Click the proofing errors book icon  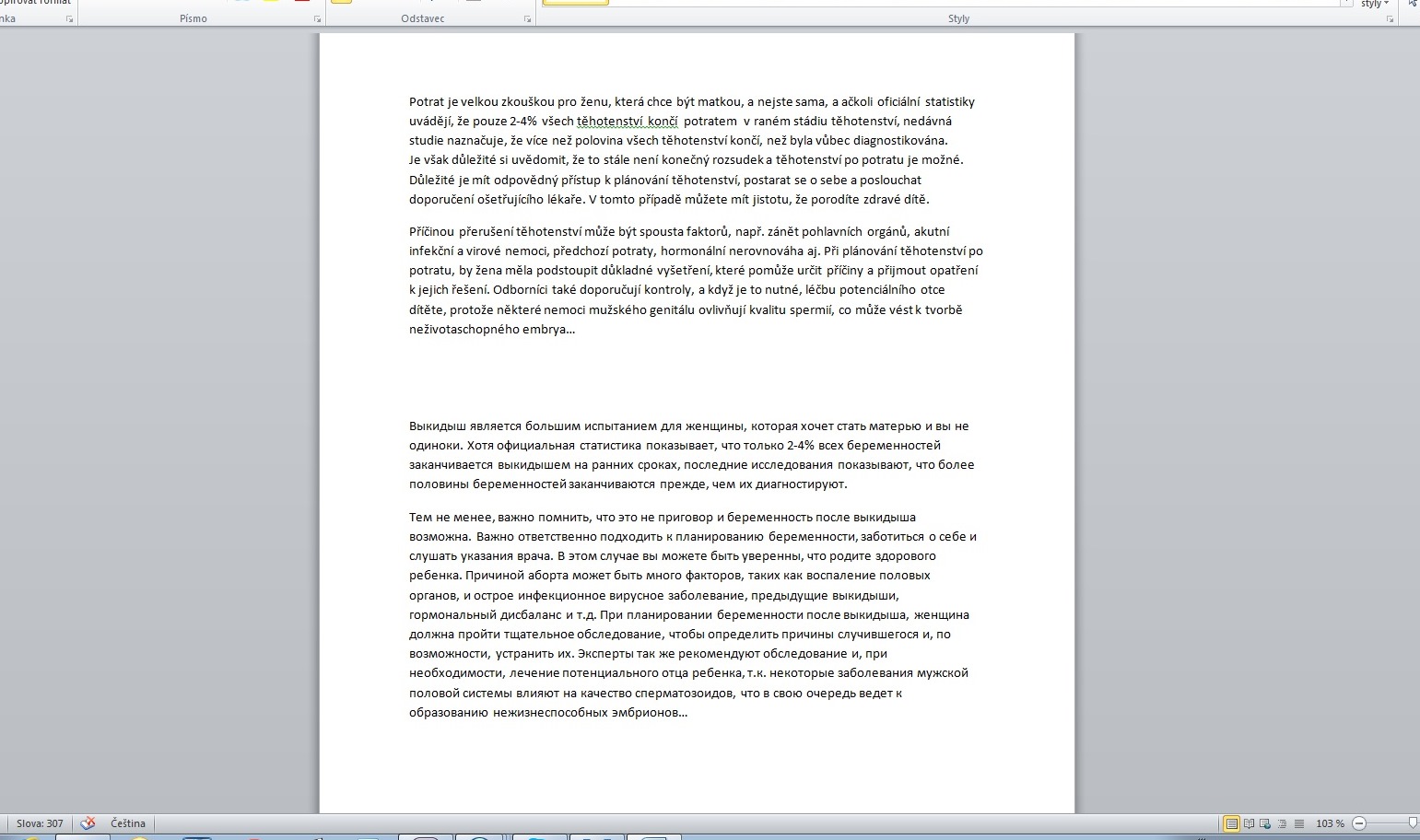click(x=88, y=823)
